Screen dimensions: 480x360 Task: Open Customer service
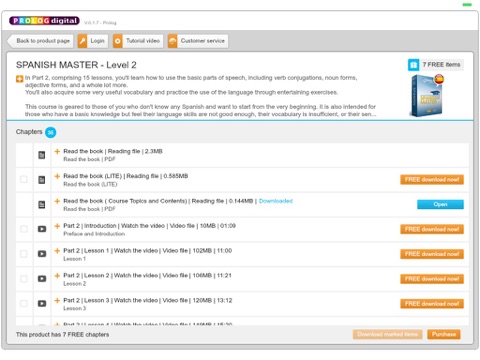tap(198, 41)
